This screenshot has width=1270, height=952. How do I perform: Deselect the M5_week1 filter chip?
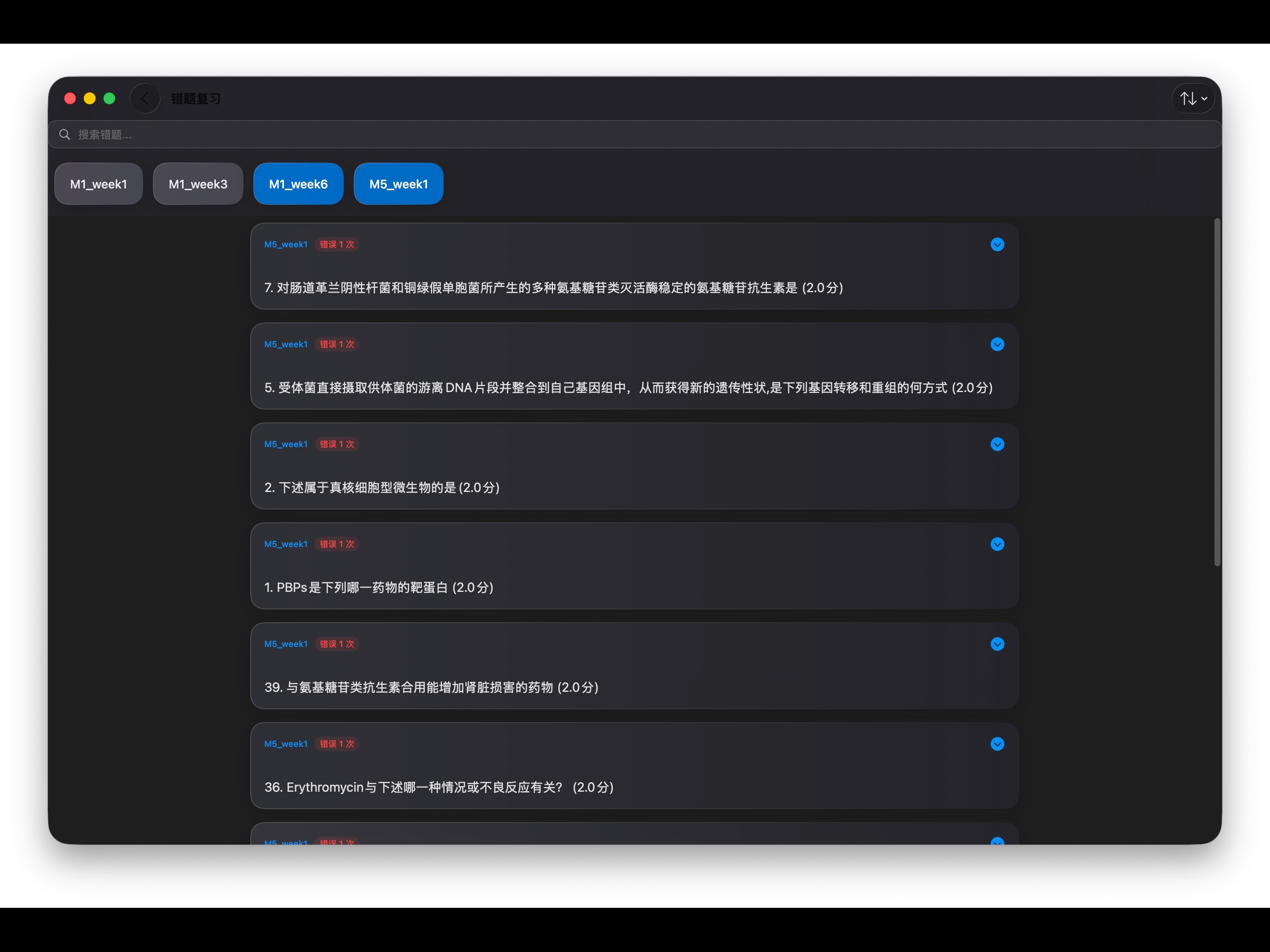point(398,184)
